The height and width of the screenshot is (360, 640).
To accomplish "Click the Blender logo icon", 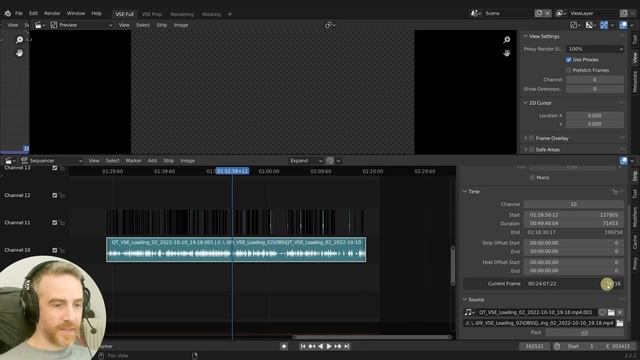I will 7,13.
